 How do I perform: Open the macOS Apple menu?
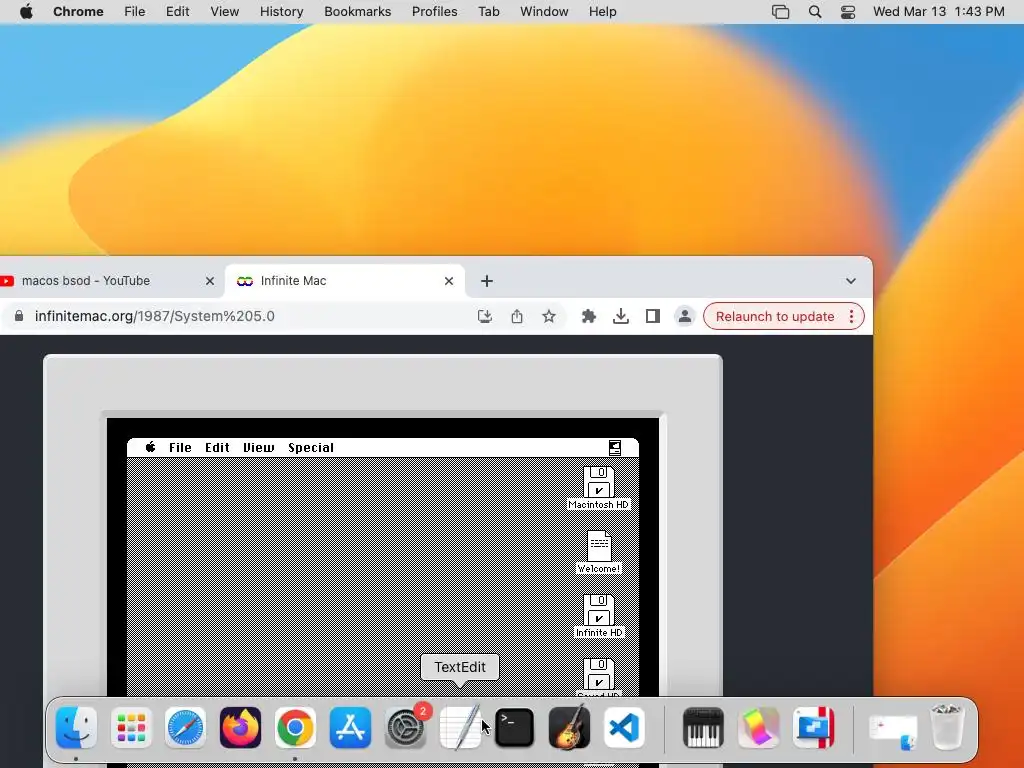tap(26, 12)
